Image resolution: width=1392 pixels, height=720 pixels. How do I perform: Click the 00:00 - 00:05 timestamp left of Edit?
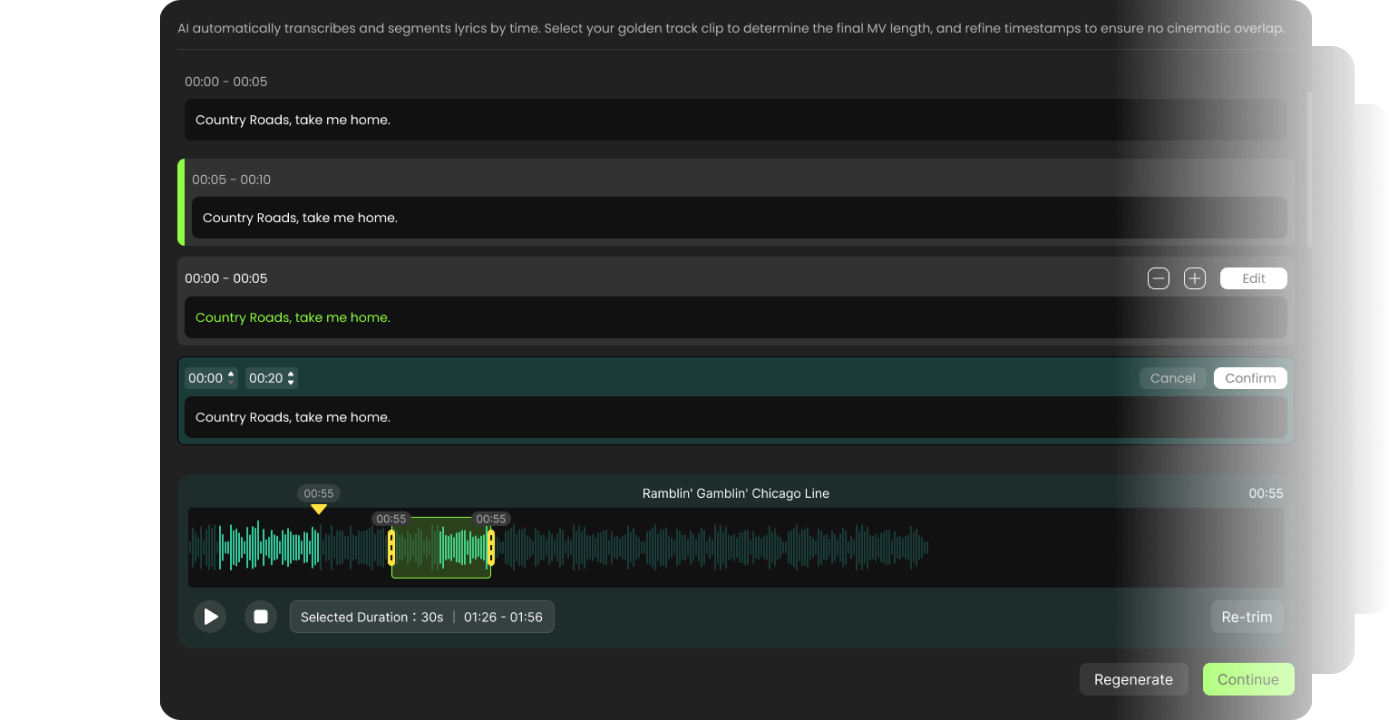coord(226,279)
